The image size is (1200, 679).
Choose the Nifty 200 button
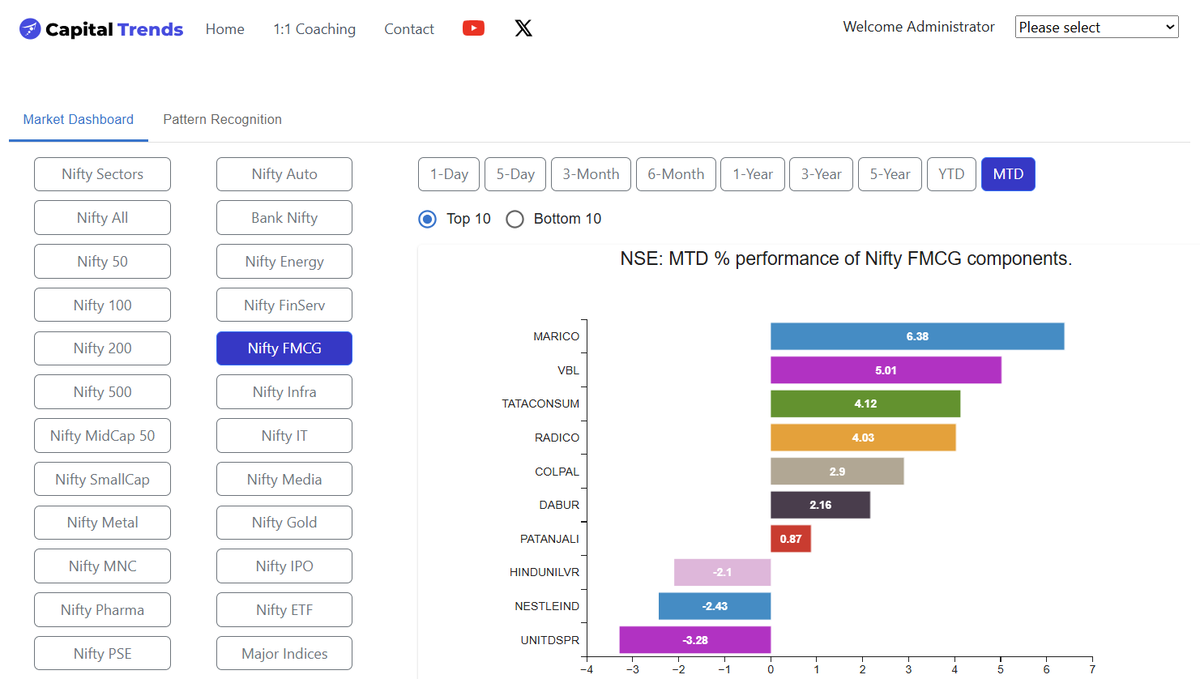(x=102, y=348)
